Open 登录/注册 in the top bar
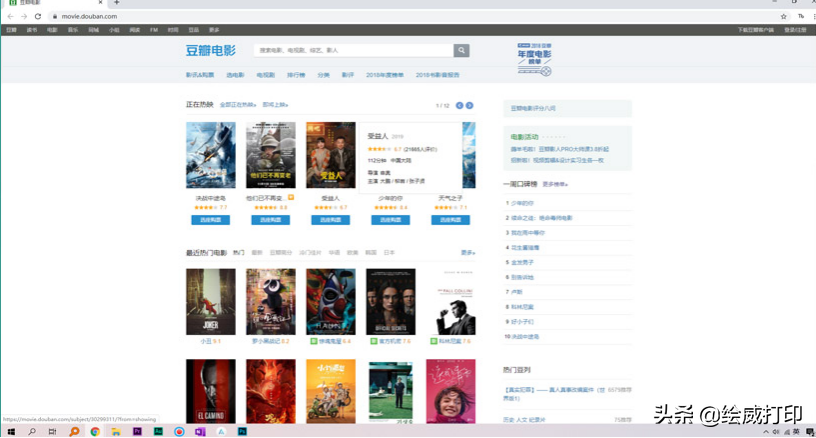 tap(795, 30)
